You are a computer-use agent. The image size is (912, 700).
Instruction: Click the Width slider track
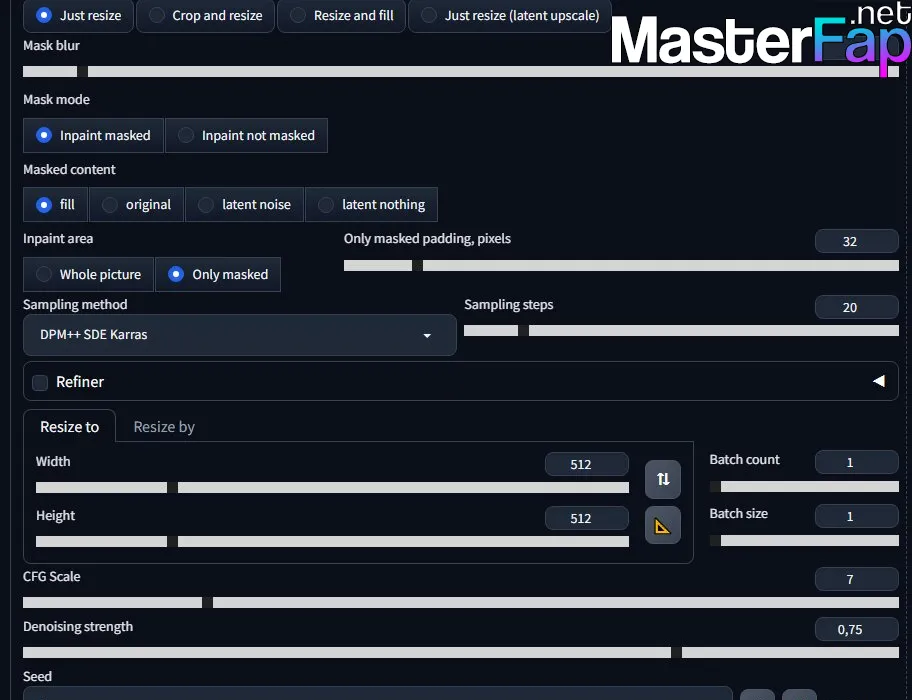(x=332, y=487)
